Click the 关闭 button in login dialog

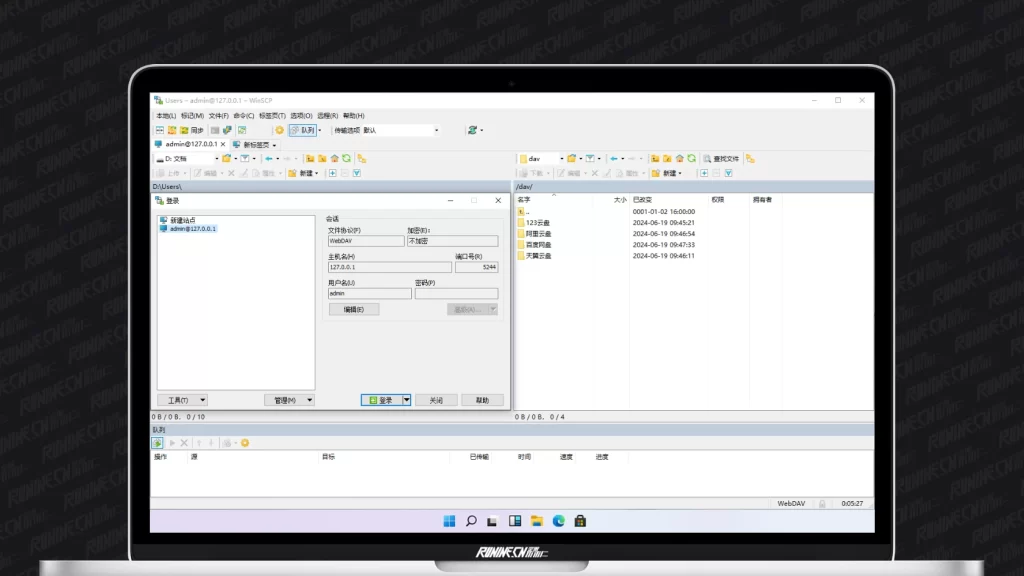[436, 400]
